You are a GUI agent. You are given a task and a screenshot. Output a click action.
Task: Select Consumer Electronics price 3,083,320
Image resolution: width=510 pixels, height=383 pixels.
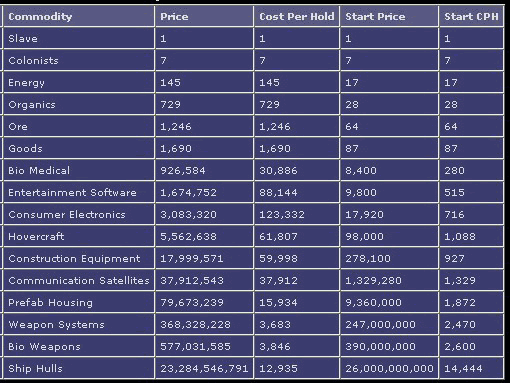[188, 214]
